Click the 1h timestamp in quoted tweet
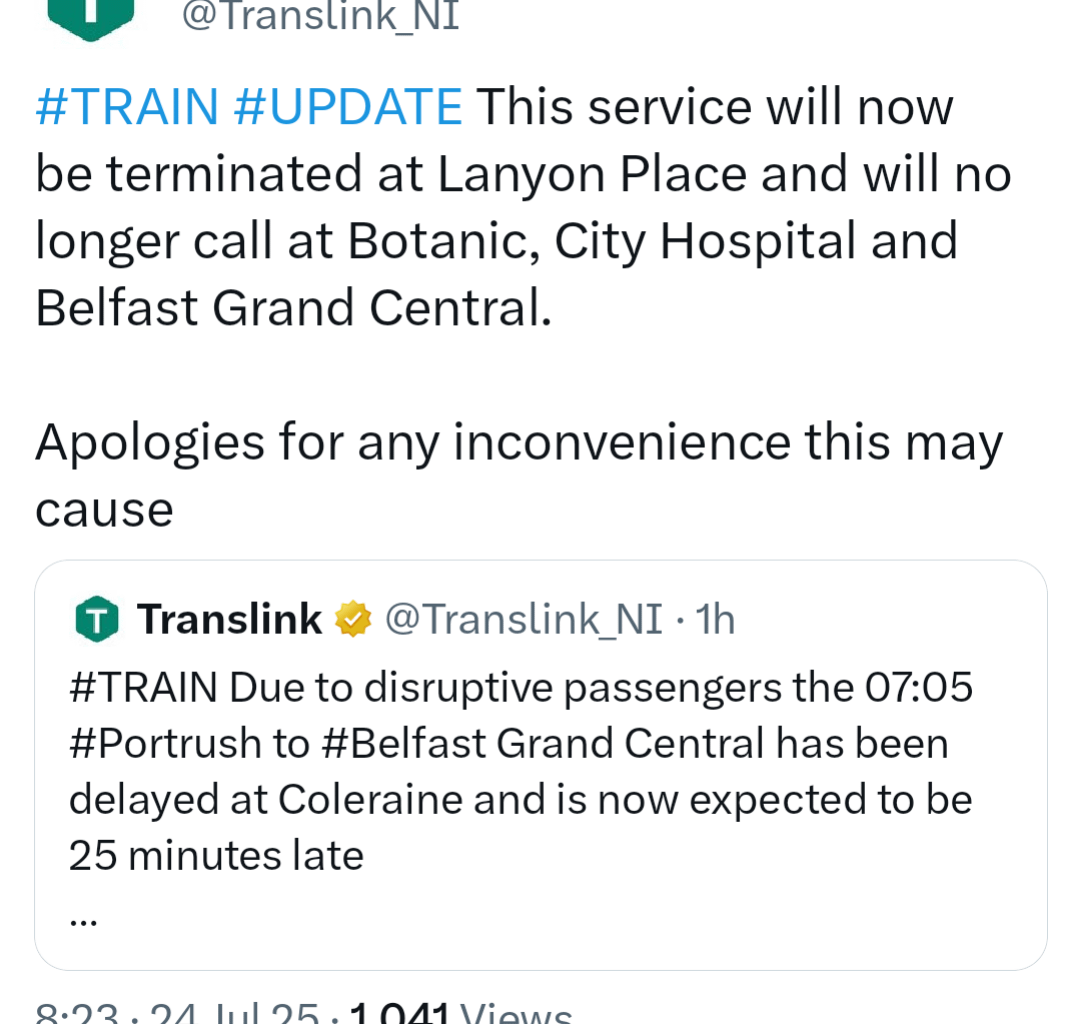 click(x=715, y=619)
